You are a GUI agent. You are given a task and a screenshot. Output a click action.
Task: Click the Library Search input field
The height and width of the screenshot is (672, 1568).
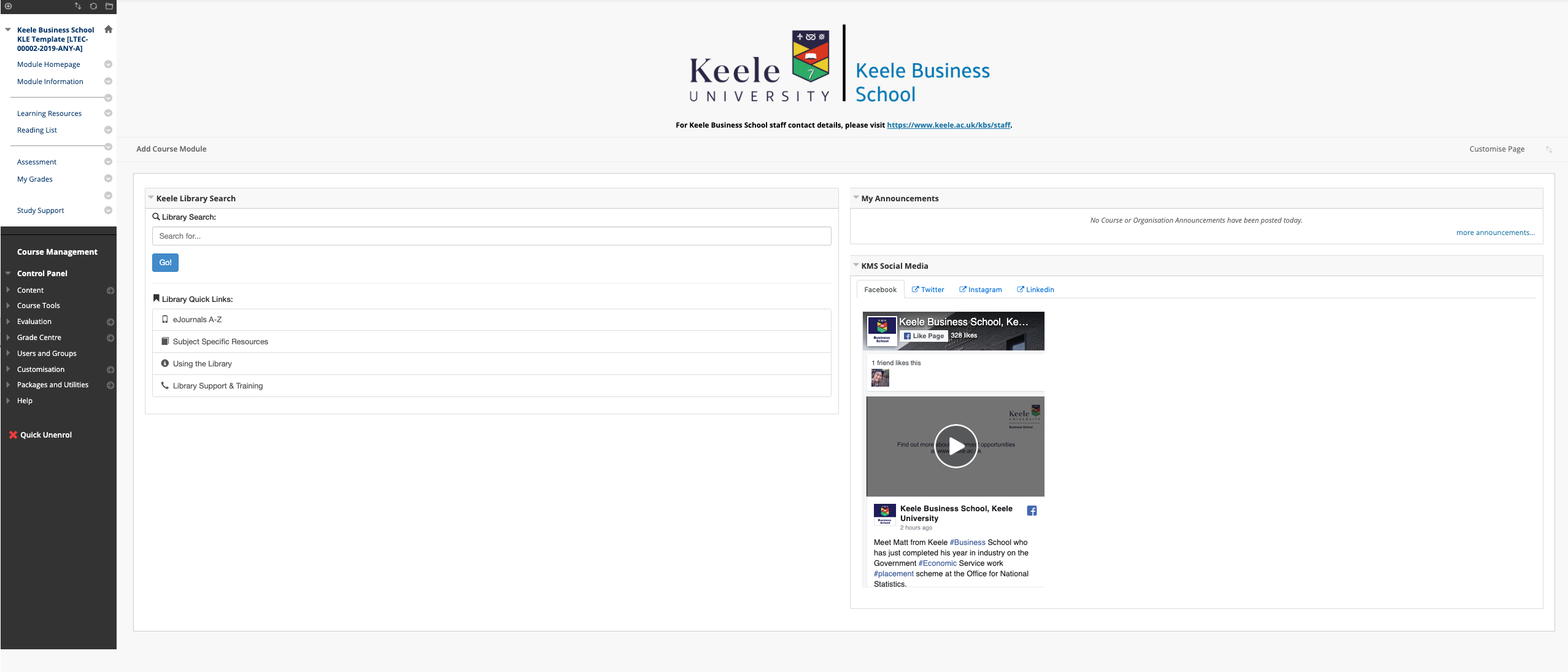click(x=490, y=236)
